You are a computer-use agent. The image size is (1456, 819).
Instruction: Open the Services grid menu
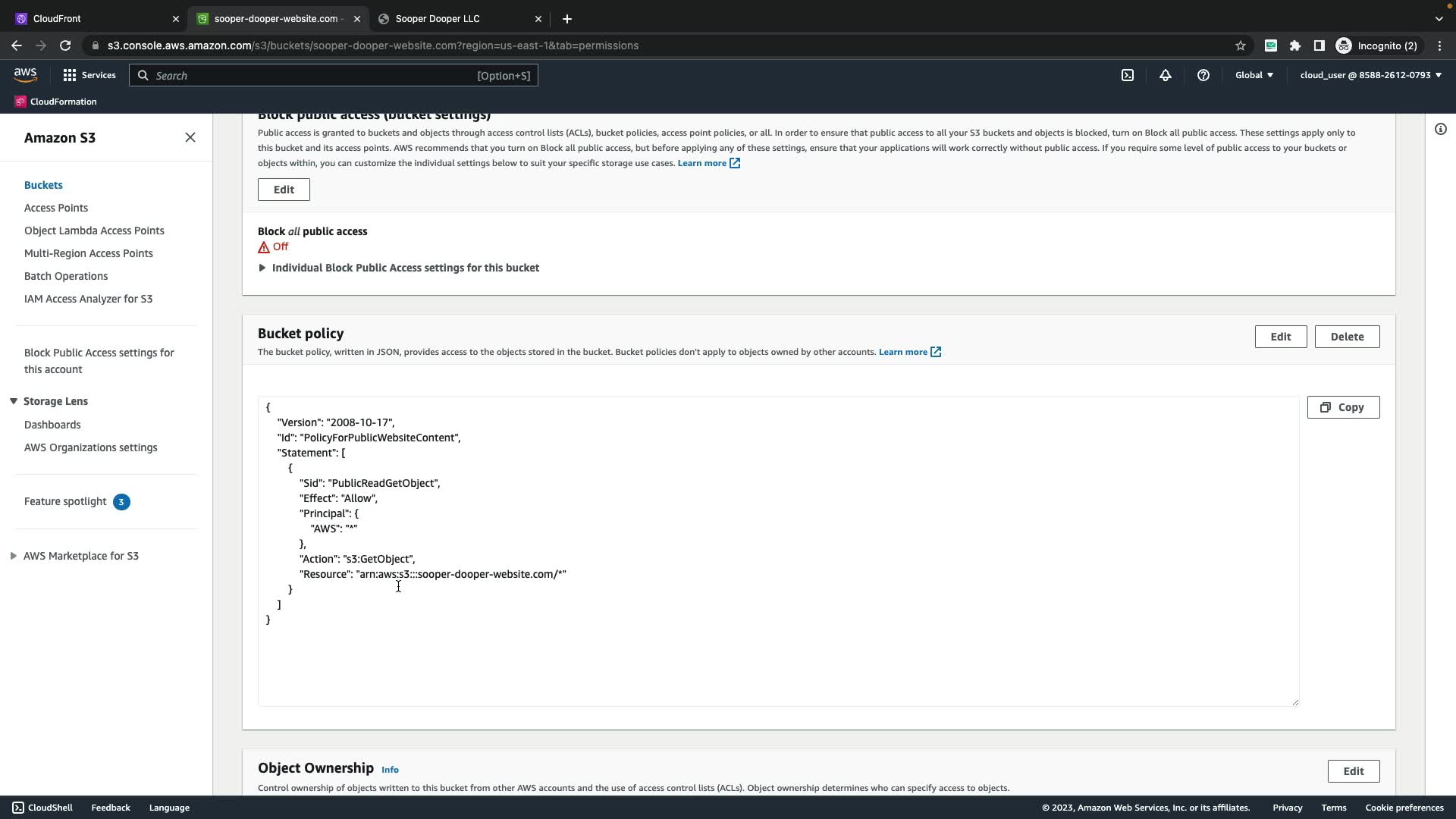(89, 75)
